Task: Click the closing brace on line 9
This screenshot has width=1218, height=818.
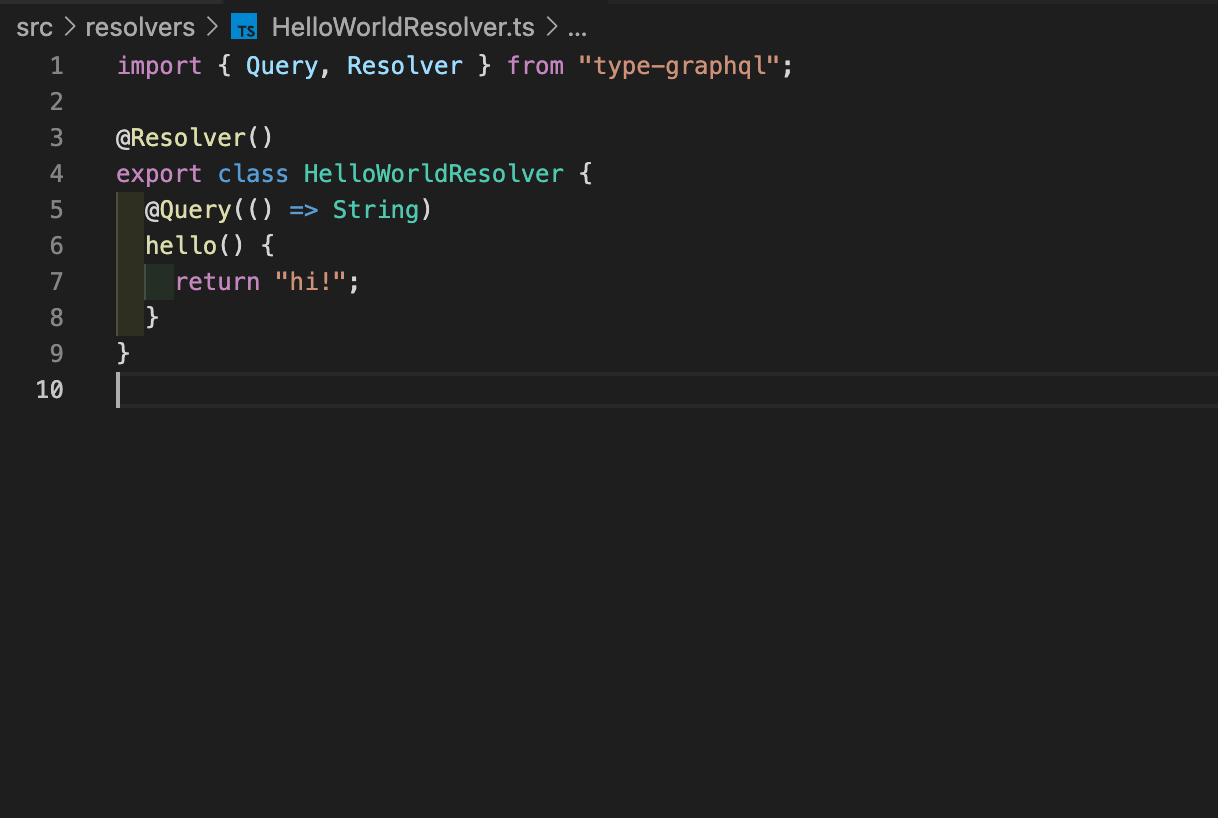Action: 124,353
